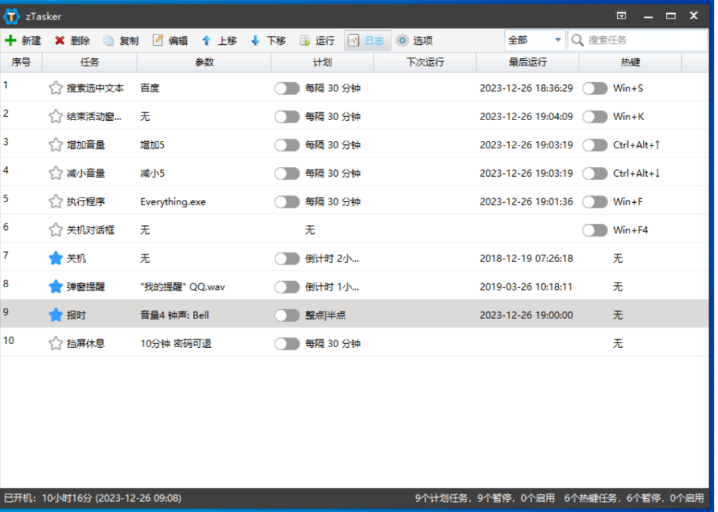Image resolution: width=718 pixels, height=512 pixels.
Task: Star the 搜索选中文本 task
Action: pyautogui.click(x=56, y=88)
